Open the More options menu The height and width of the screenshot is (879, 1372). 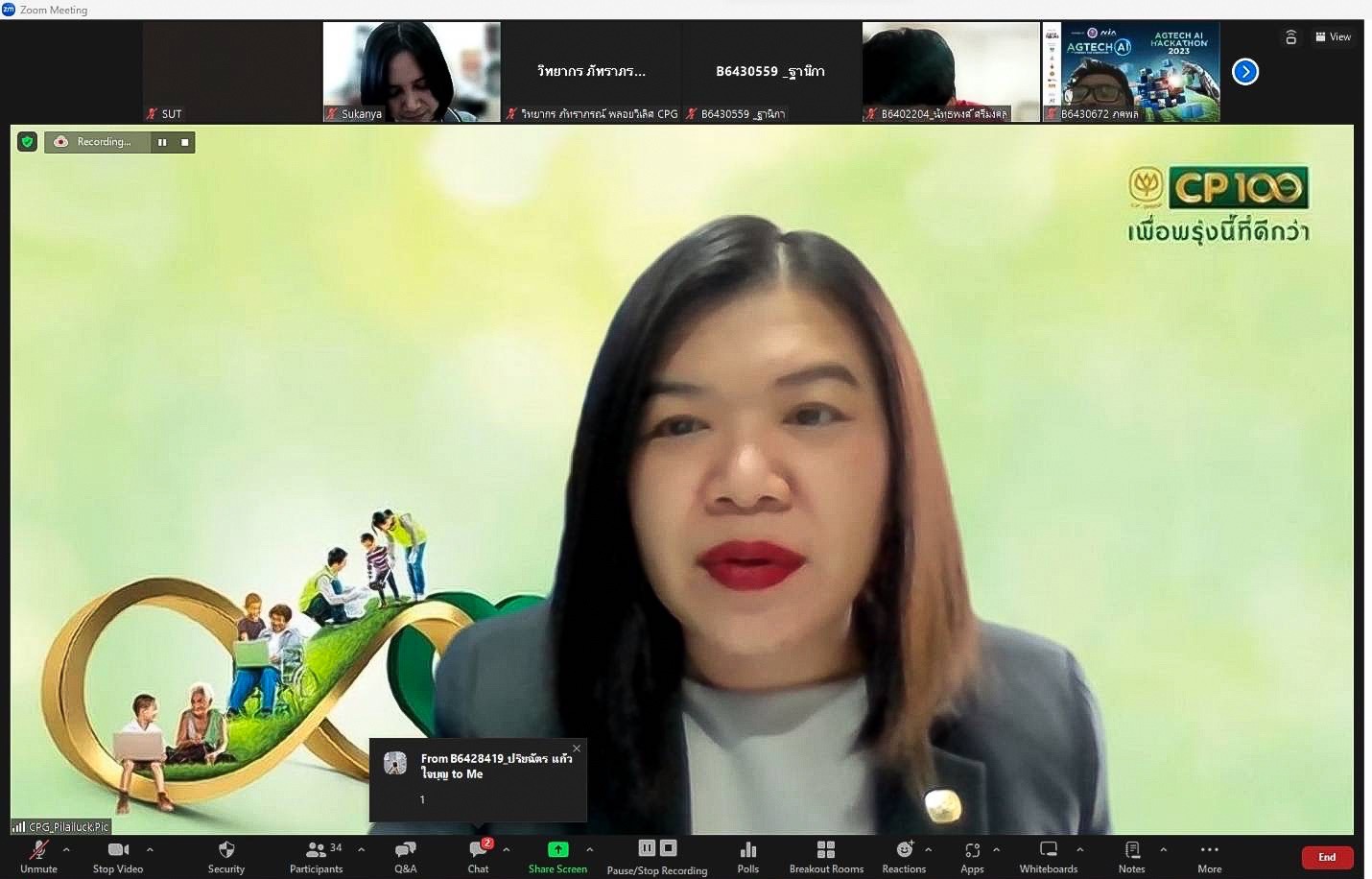(x=1209, y=855)
